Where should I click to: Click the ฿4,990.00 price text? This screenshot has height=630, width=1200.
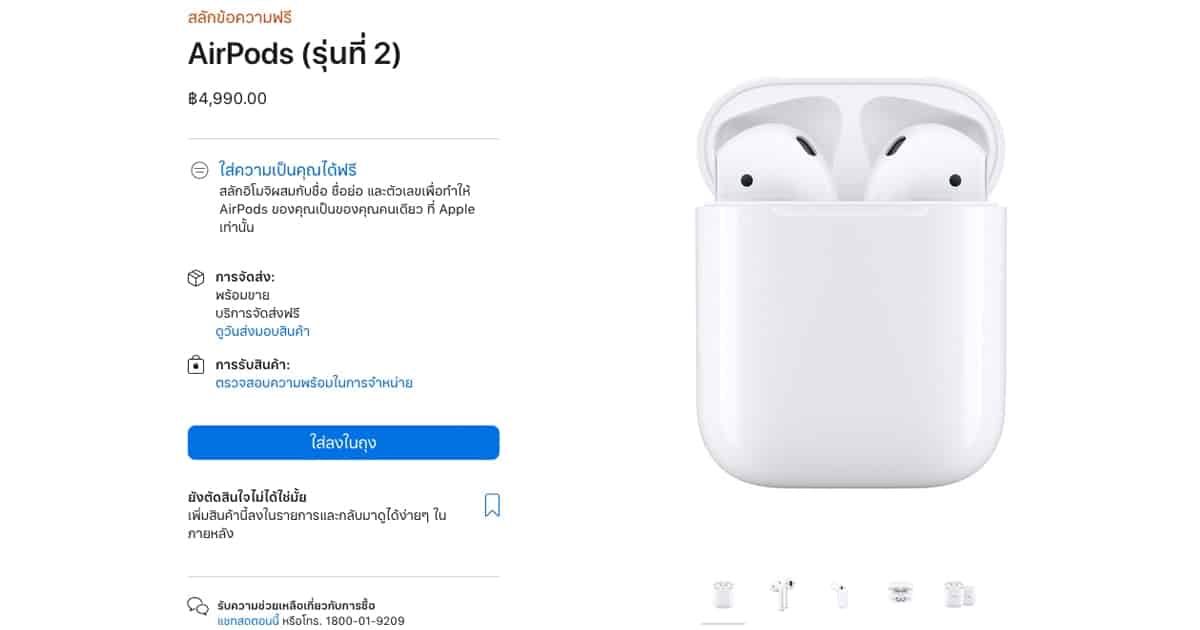pyautogui.click(x=227, y=98)
